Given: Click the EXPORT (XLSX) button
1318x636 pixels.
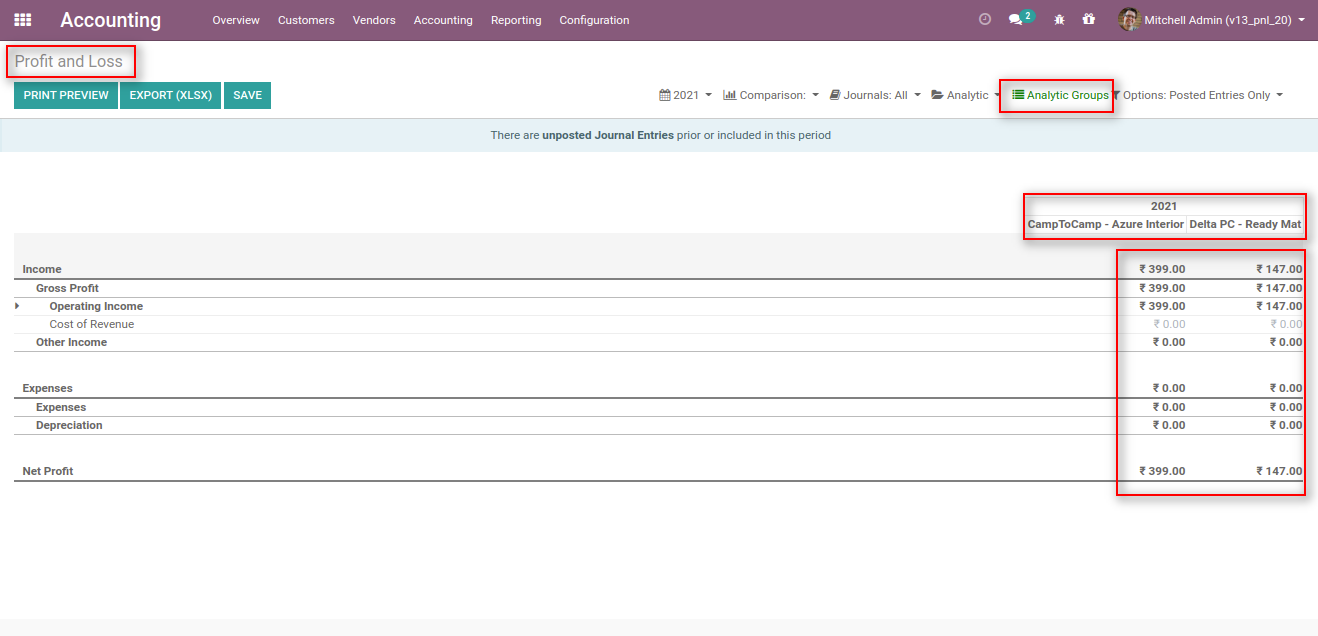Looking at the screenshot, I should click(x=170, y=94).
